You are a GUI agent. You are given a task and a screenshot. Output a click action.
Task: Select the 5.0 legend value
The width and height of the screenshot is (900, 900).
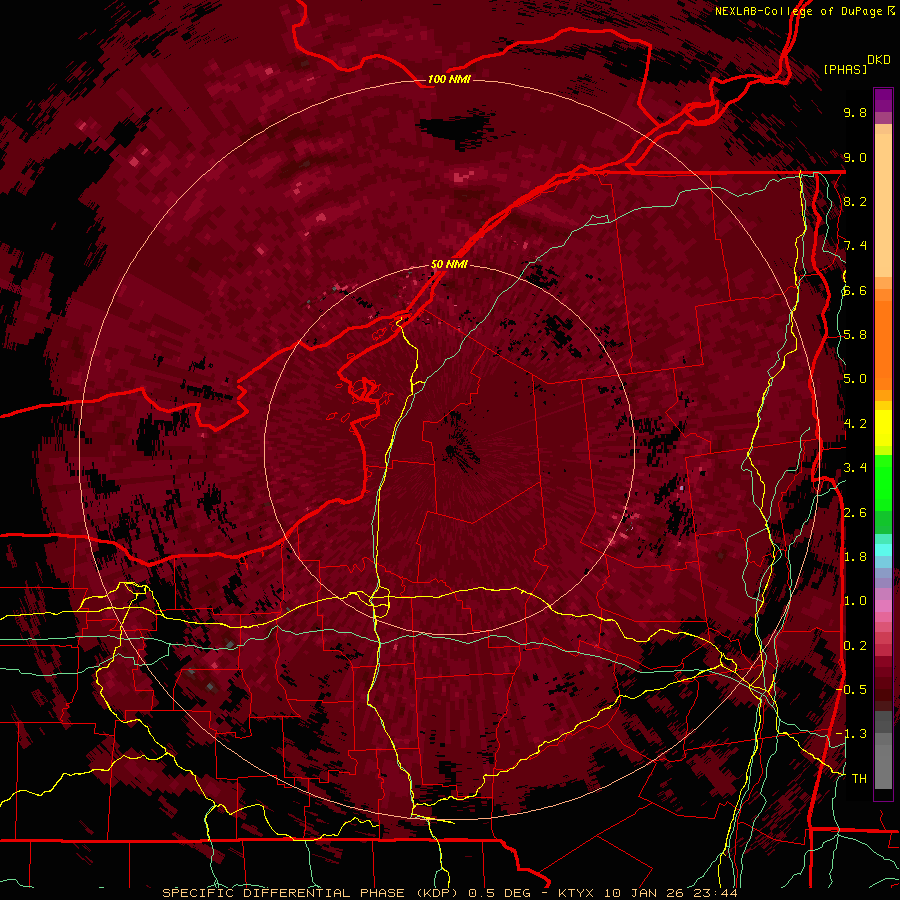(x=855, y=379)
